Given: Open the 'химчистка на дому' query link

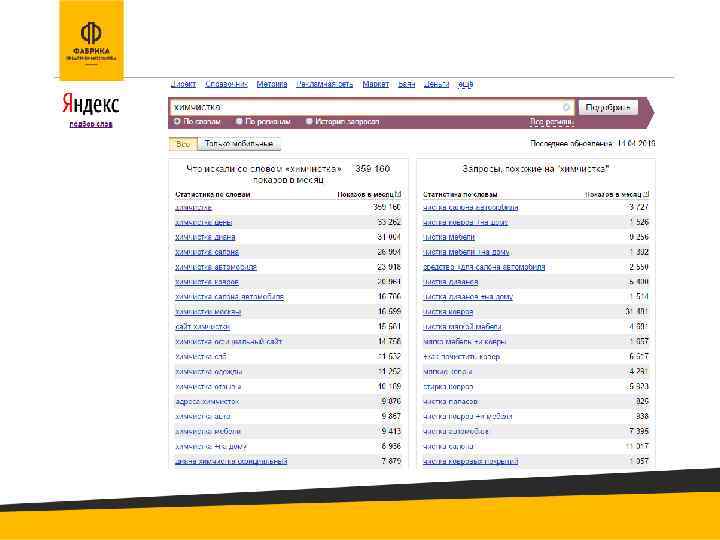Looking at the screenshot, I should (x=211, y=446).
